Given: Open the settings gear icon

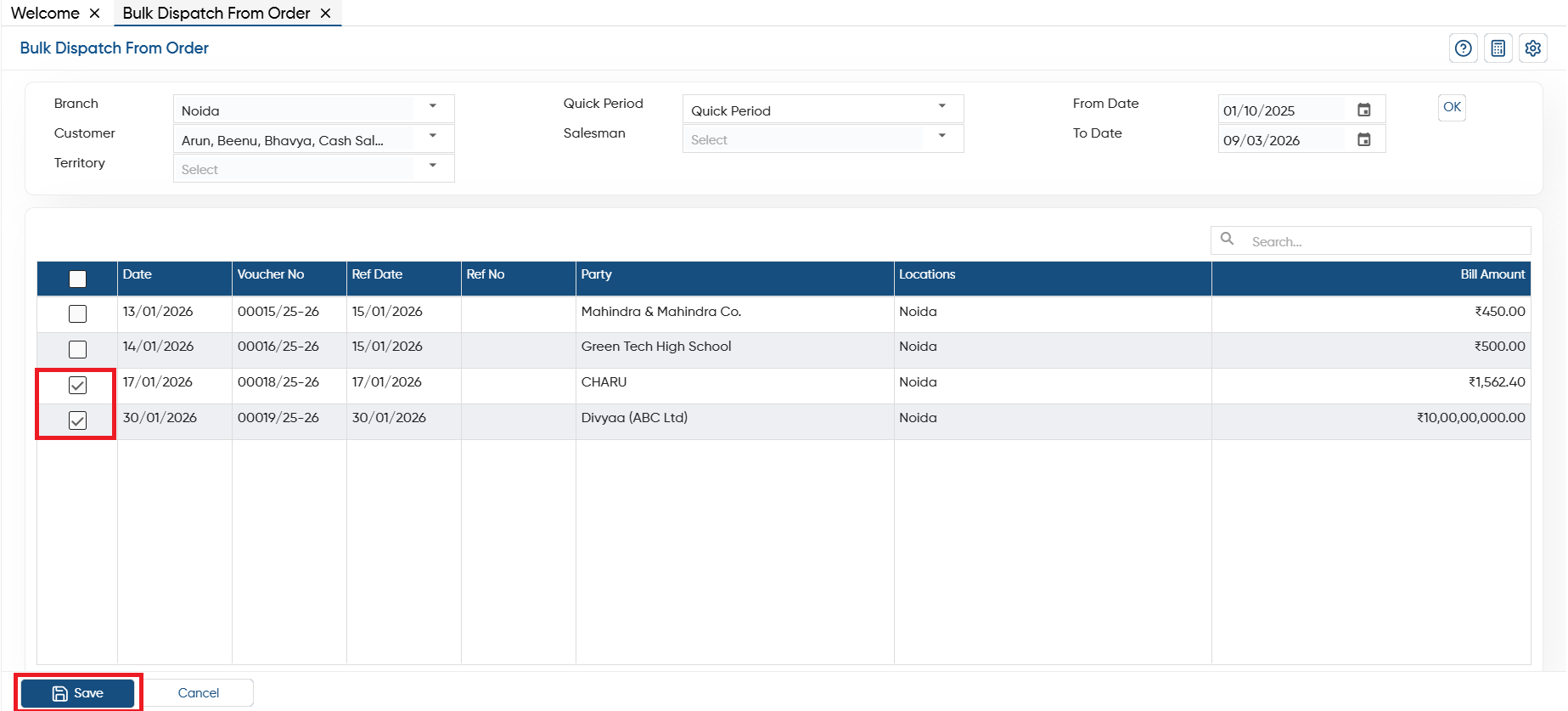Looking at the screenshot, I should [x=1532, y=48].
